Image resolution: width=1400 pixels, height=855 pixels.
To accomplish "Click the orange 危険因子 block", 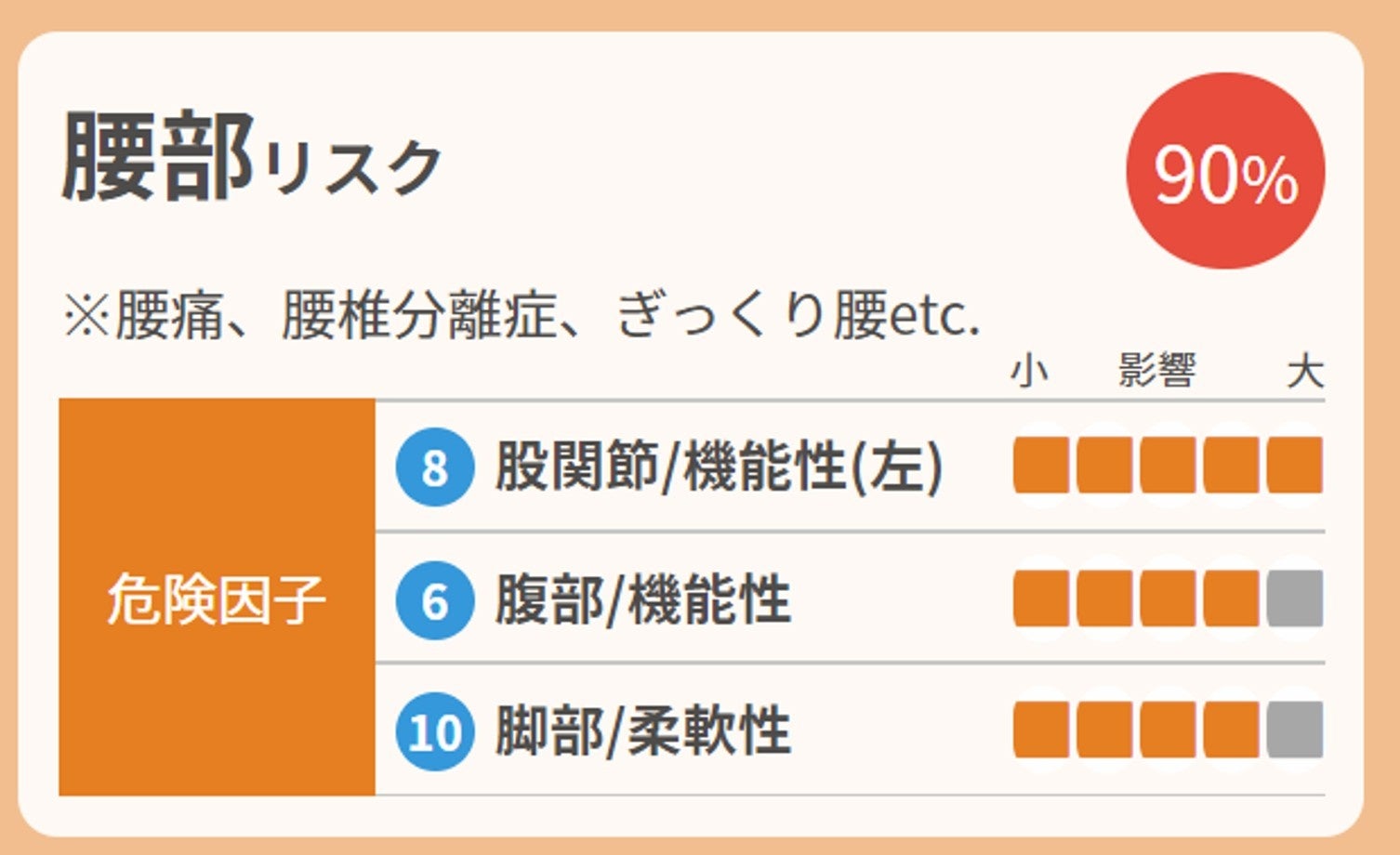I will (217, 598).
